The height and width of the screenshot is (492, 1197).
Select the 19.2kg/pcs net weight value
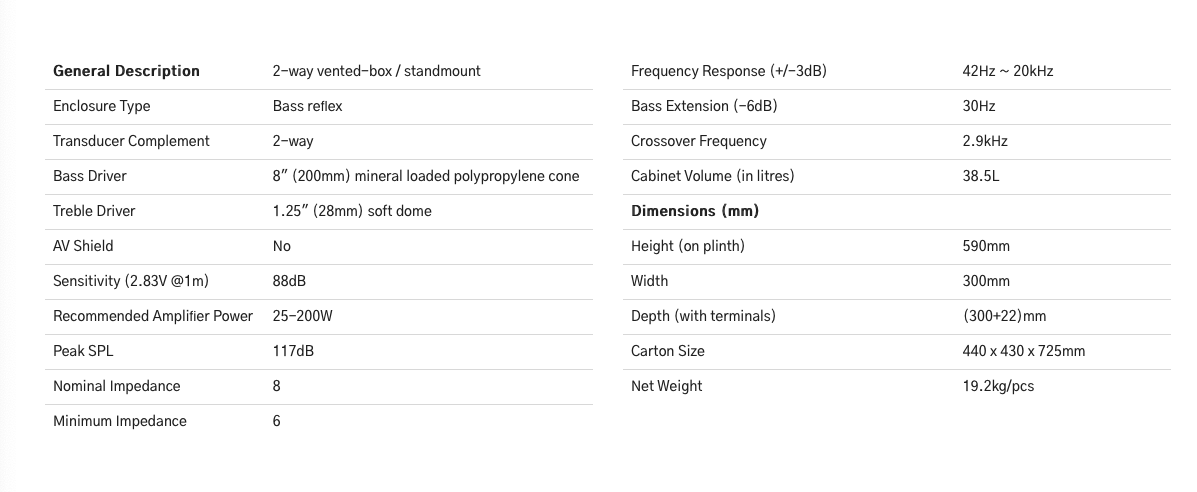click(998, 386)
